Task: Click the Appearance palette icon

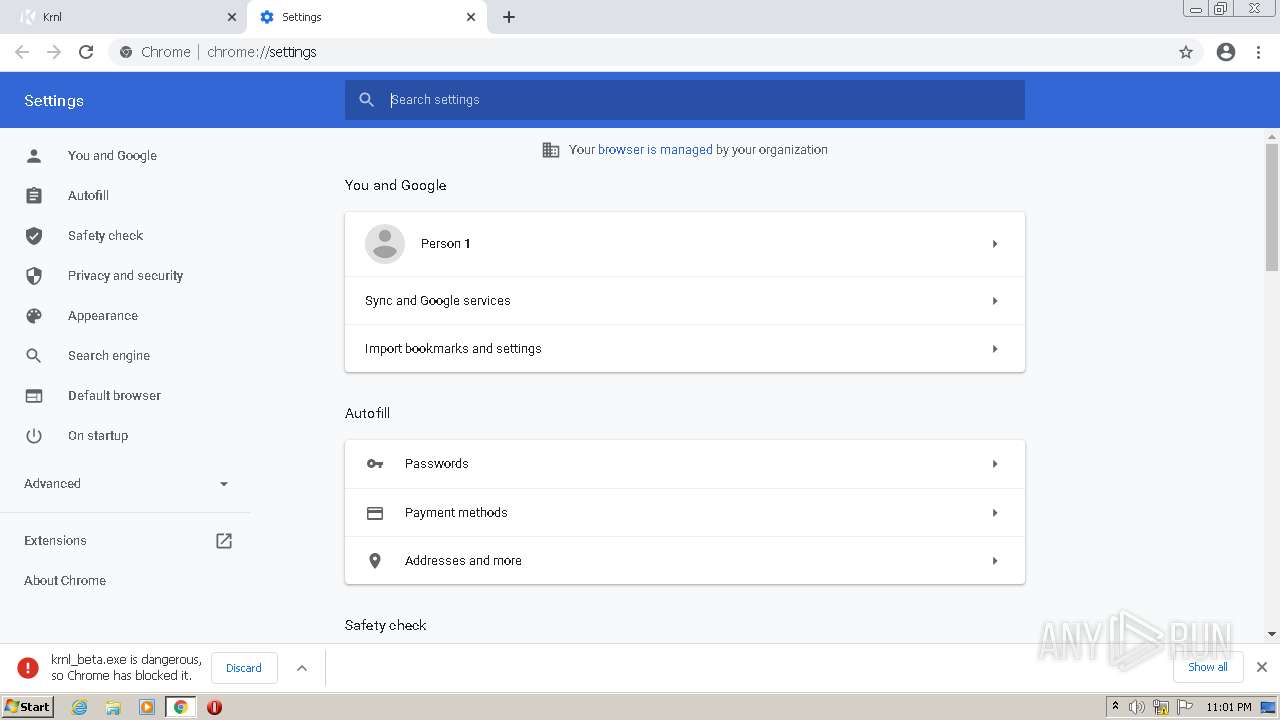Action: point(34,316)
